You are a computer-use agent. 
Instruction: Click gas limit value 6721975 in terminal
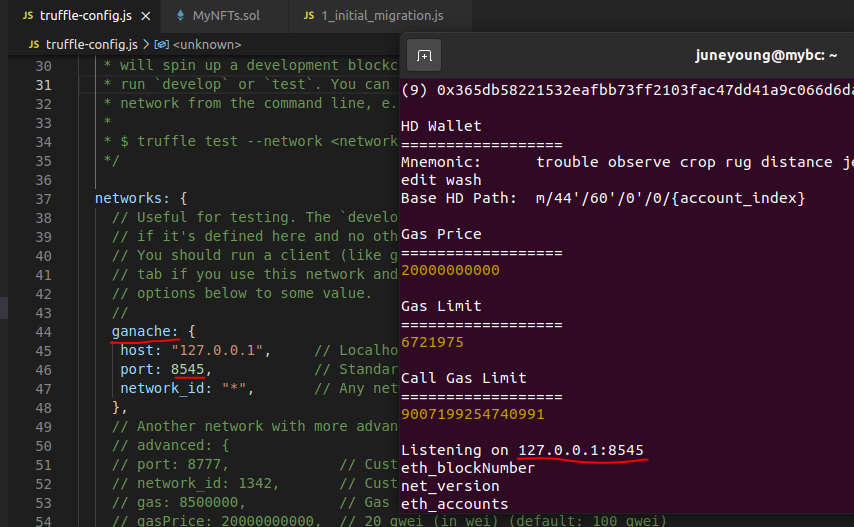pyautogui.click(x=432, y=342)
